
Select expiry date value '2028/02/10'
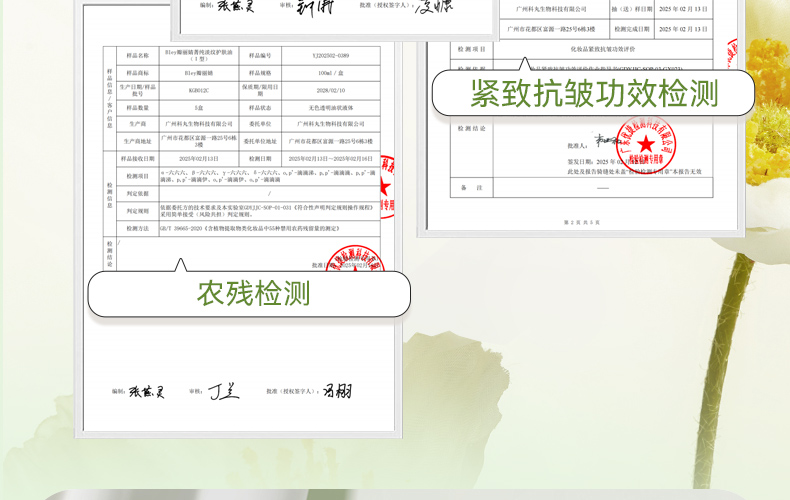tap(331, 90)
